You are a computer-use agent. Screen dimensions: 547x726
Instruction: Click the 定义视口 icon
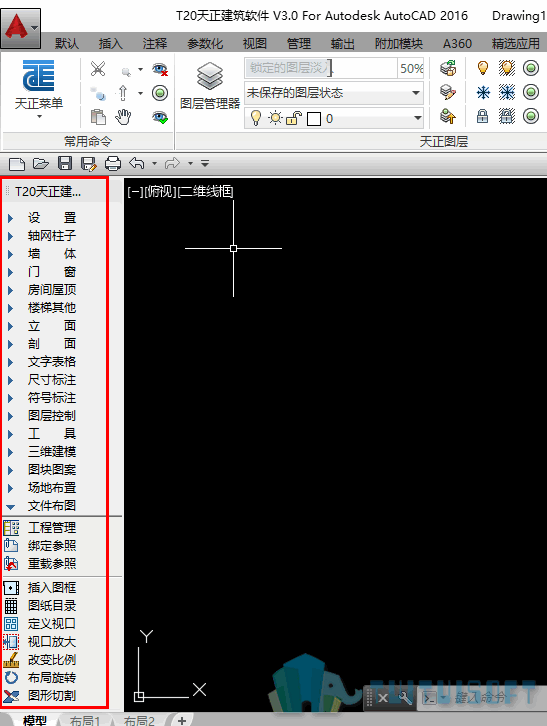[x=11, y=624]
